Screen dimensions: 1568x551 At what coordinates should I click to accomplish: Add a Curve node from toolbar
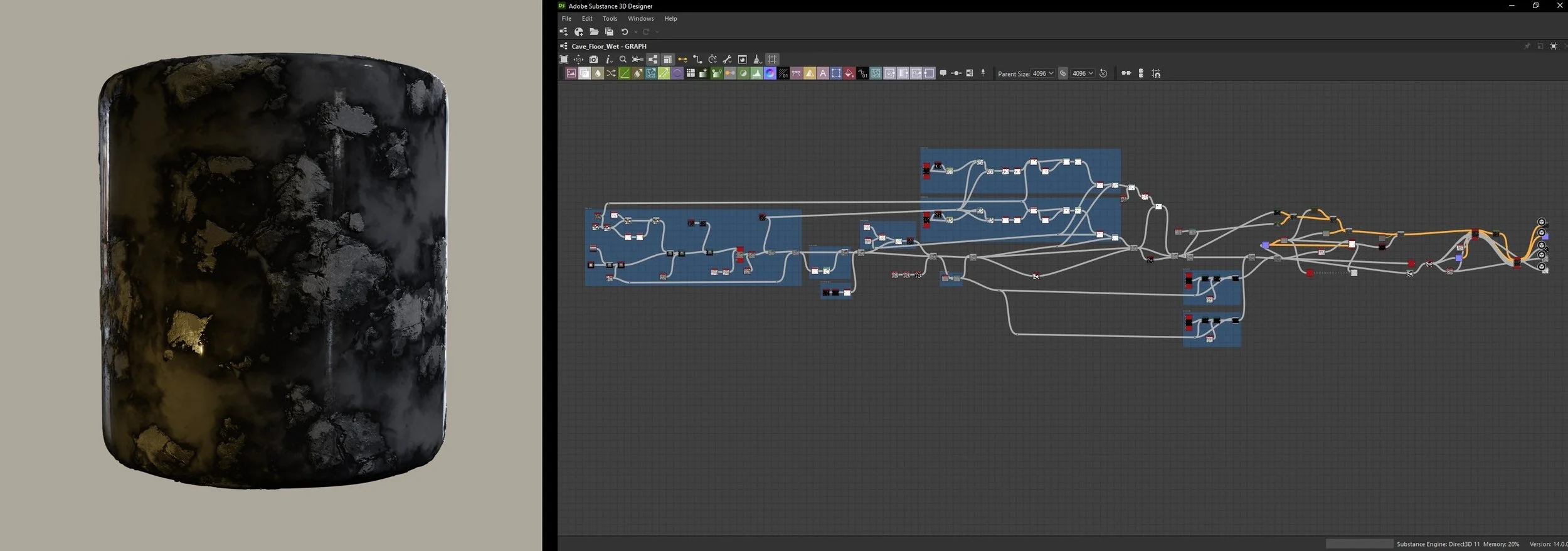click(624, 73)
